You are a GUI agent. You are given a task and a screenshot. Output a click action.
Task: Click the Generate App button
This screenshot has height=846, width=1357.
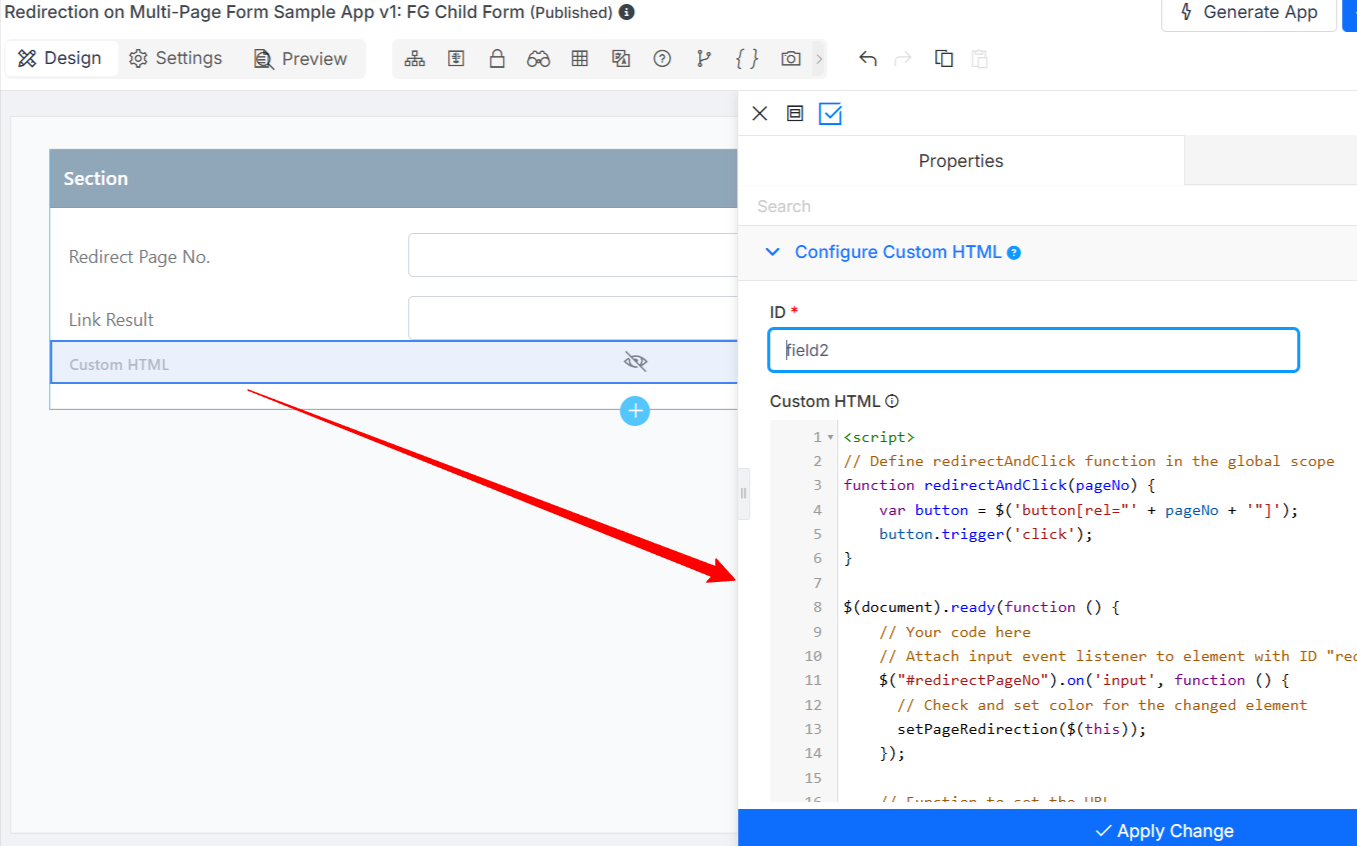click(1248, 13)
